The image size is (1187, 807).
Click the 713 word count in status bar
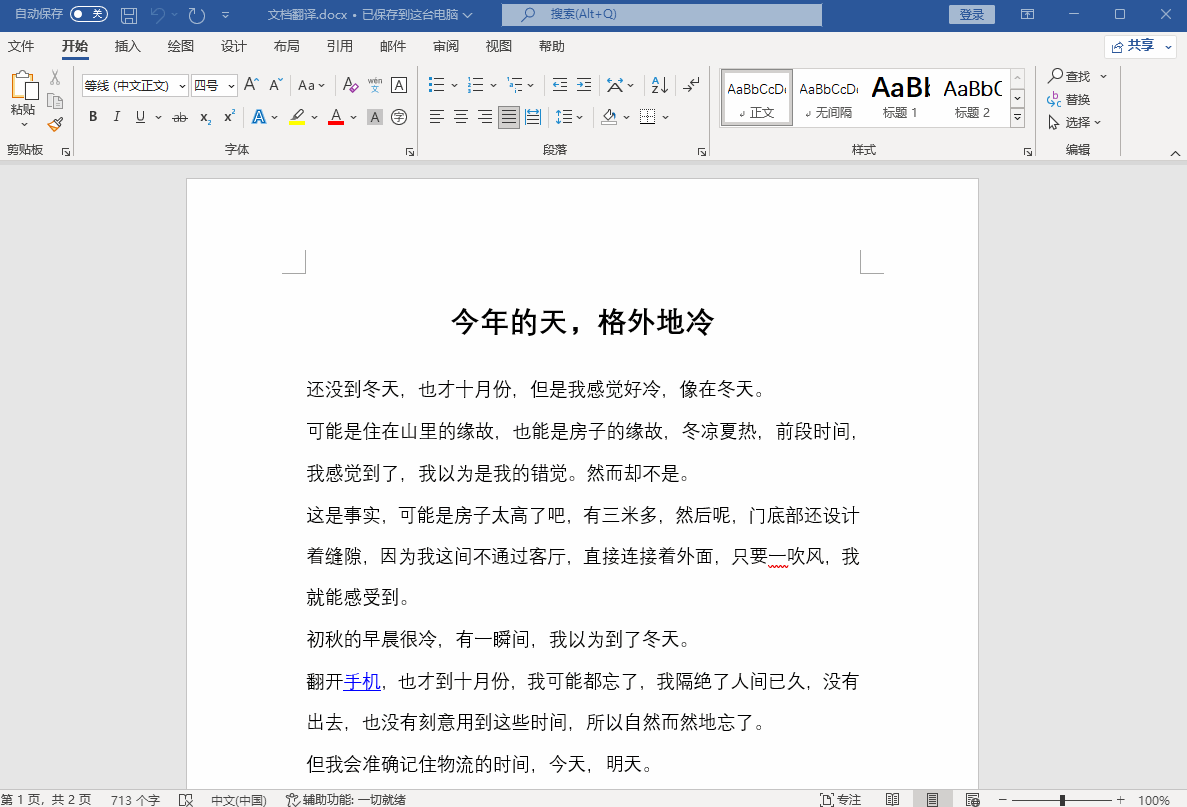(136, 799)
